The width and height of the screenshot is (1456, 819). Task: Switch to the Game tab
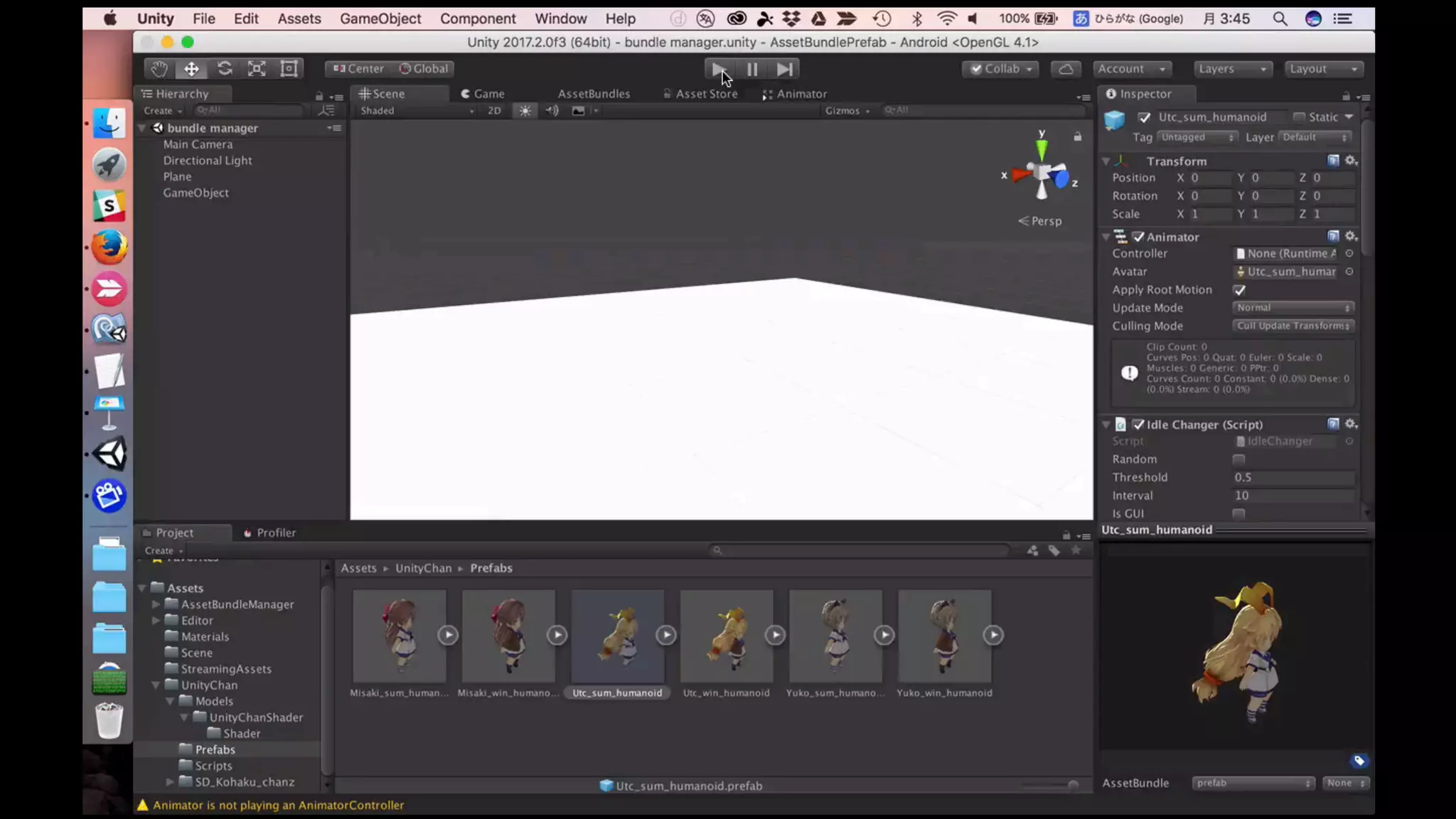(x=483, y=94)
